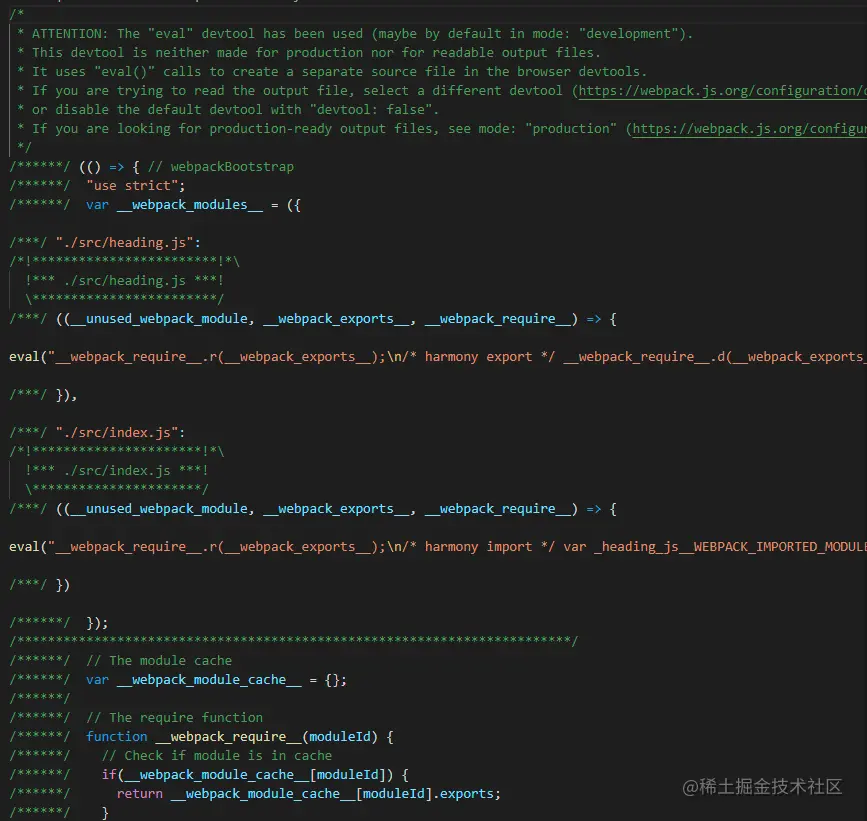Click the eval line containing "harmony import"
The height and width of the screenshot is (821, 867).
438,547
